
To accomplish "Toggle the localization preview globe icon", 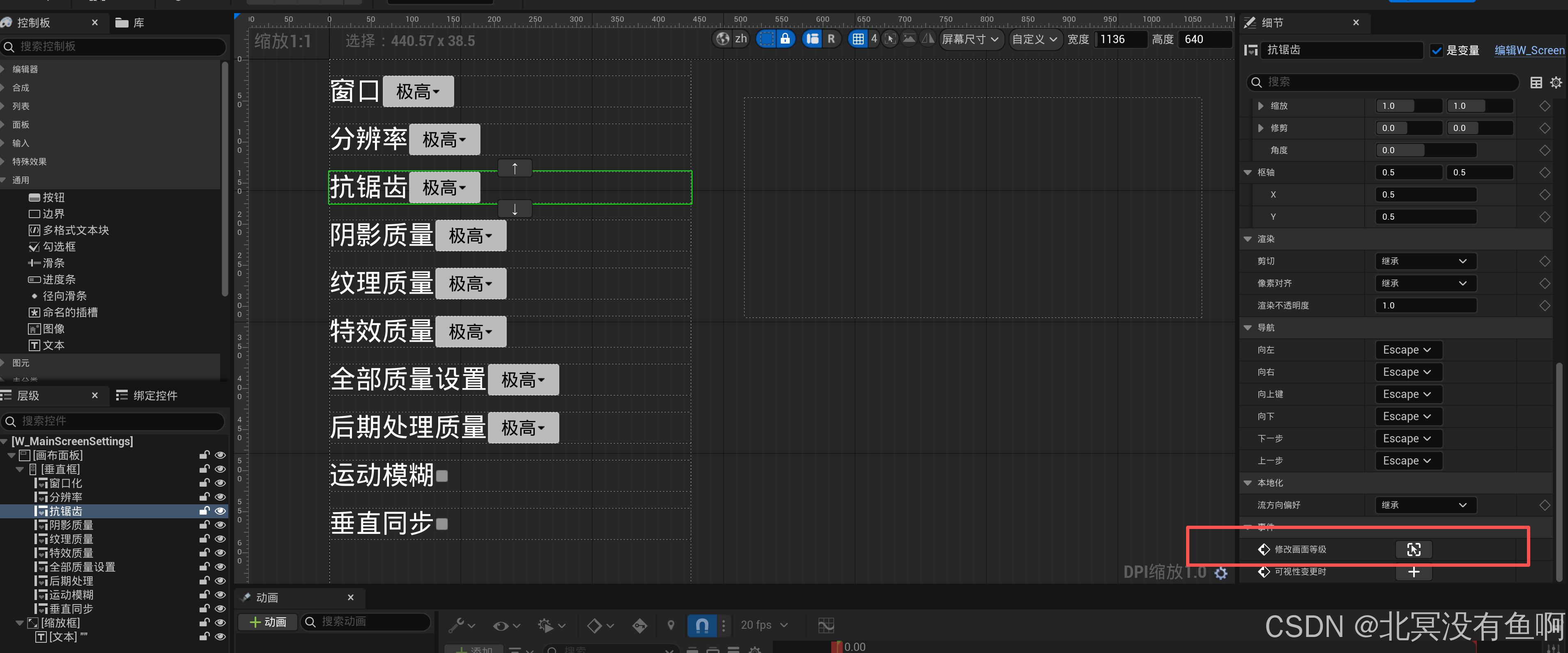I will [x=722, y=39].
